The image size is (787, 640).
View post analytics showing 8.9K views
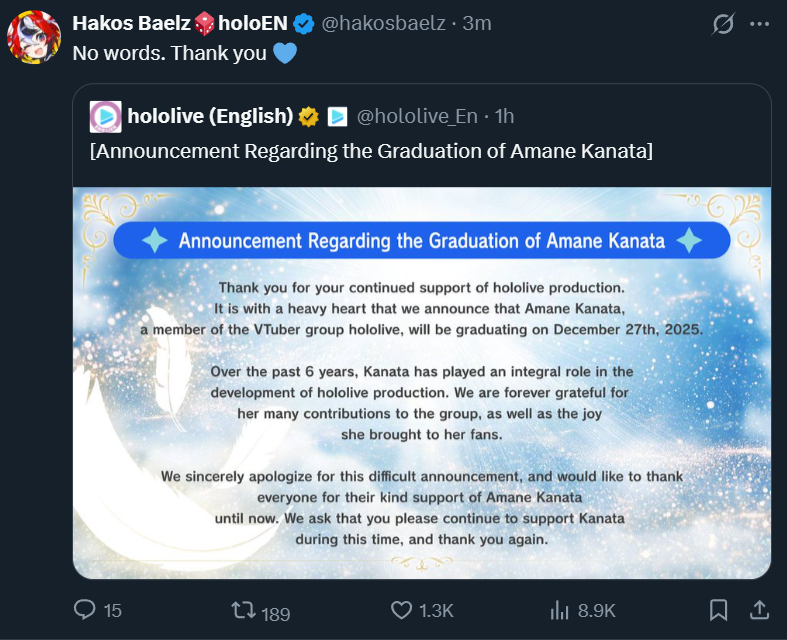point(560,610)
